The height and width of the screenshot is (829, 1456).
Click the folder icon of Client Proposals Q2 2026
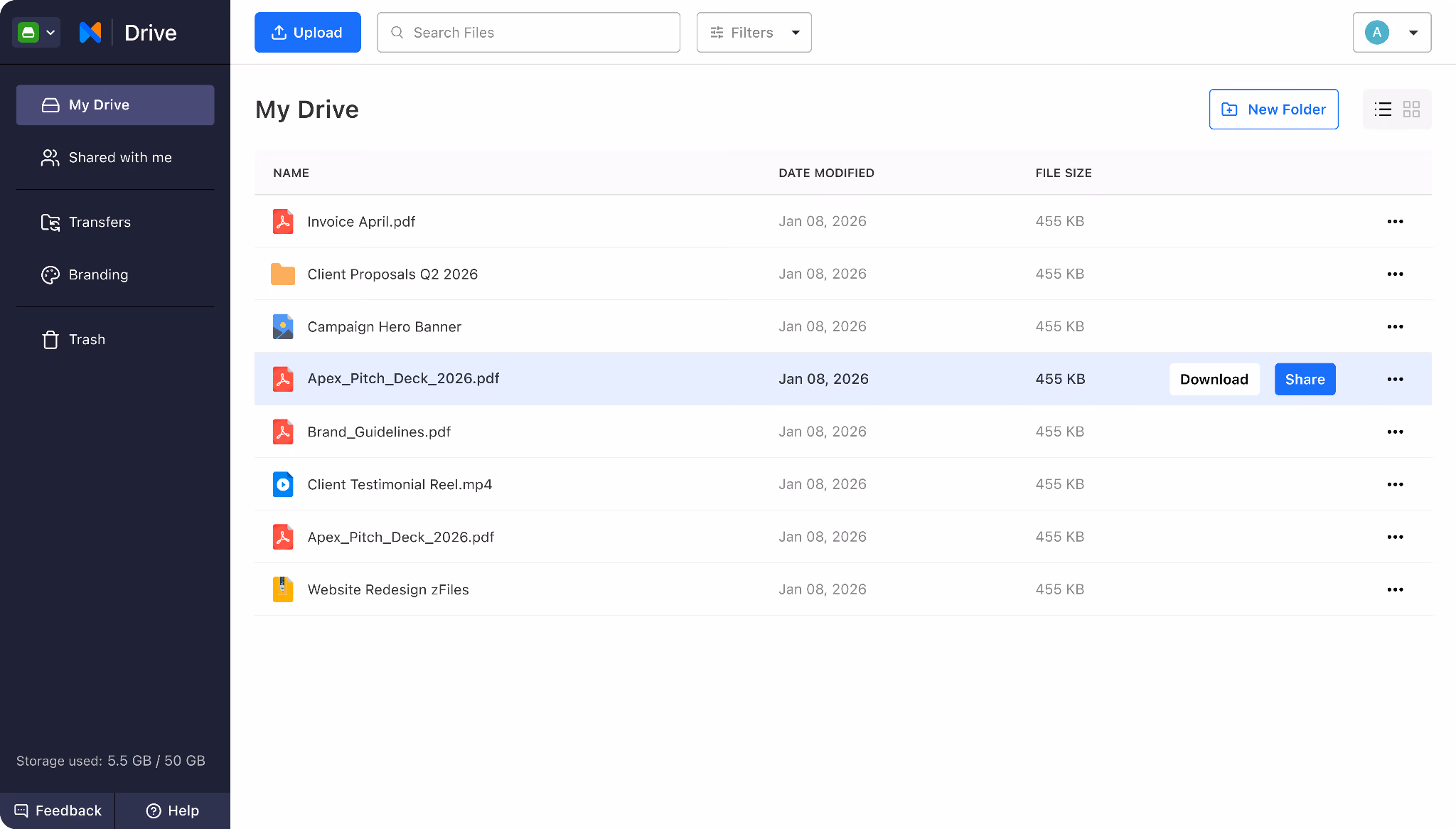[x=283, y=274]
